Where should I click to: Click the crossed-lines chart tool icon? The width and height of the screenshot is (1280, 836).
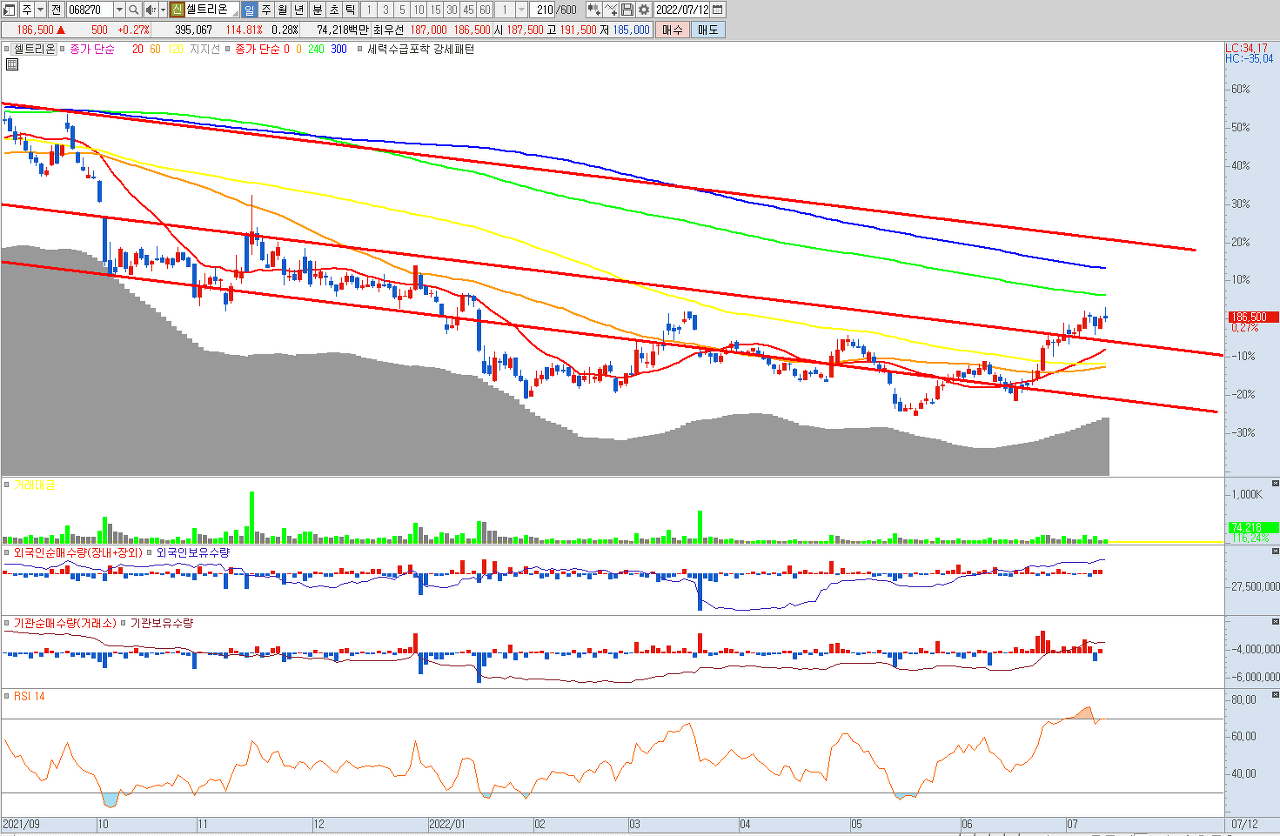click(611, 10)
